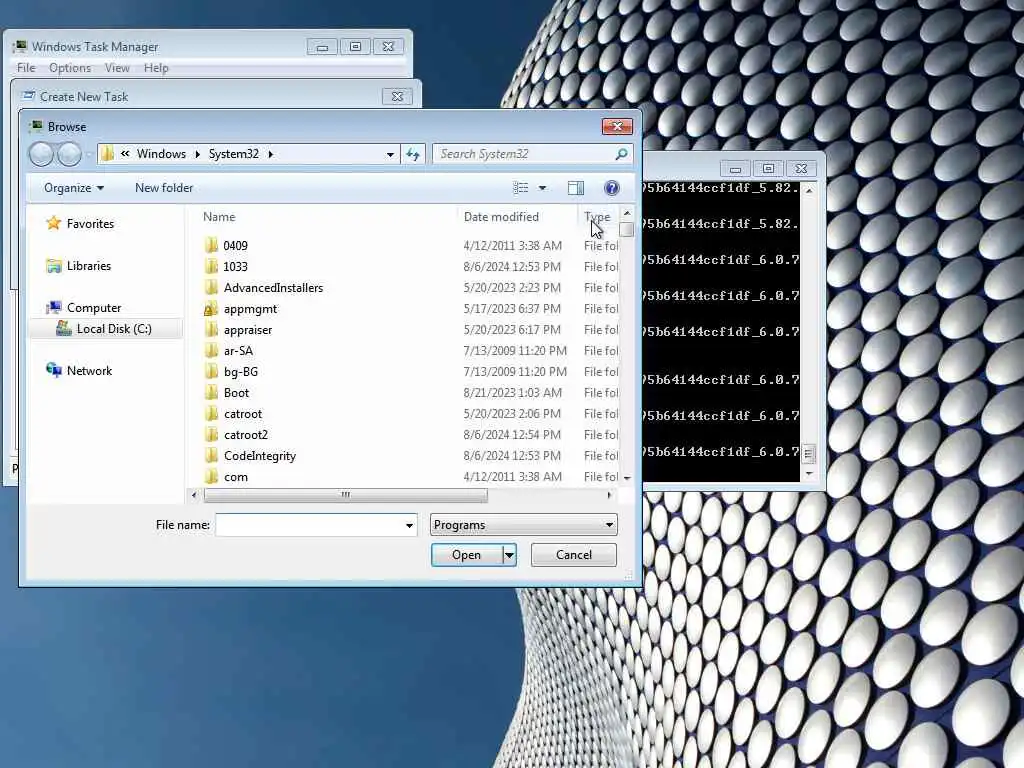Viewport: 1024px width, 768px height.
Task: Click the console window scroll up arrow
Action: pyautogui.click(x=809, y=191)
